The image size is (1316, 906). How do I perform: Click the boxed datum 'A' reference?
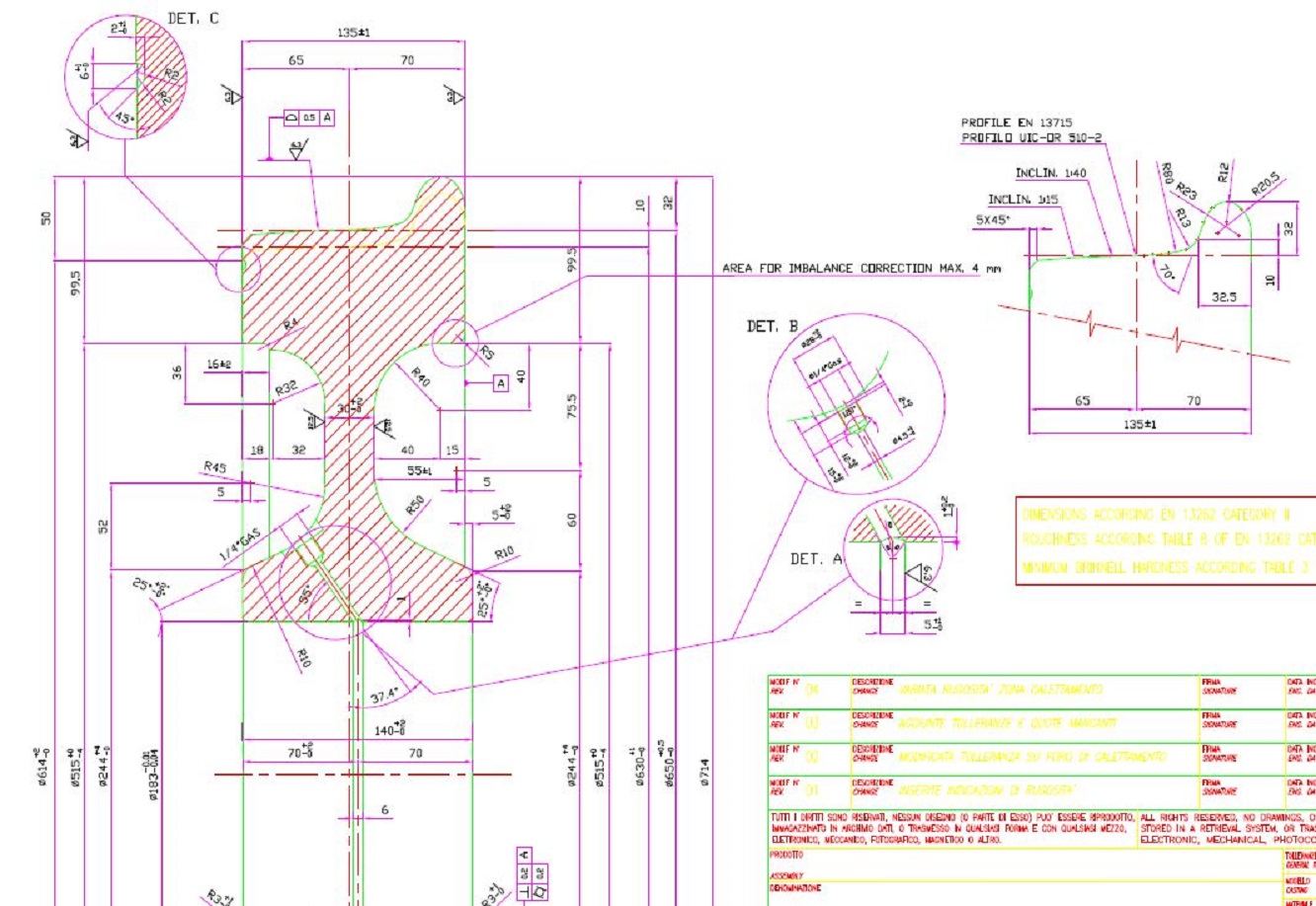click(499, 382)
